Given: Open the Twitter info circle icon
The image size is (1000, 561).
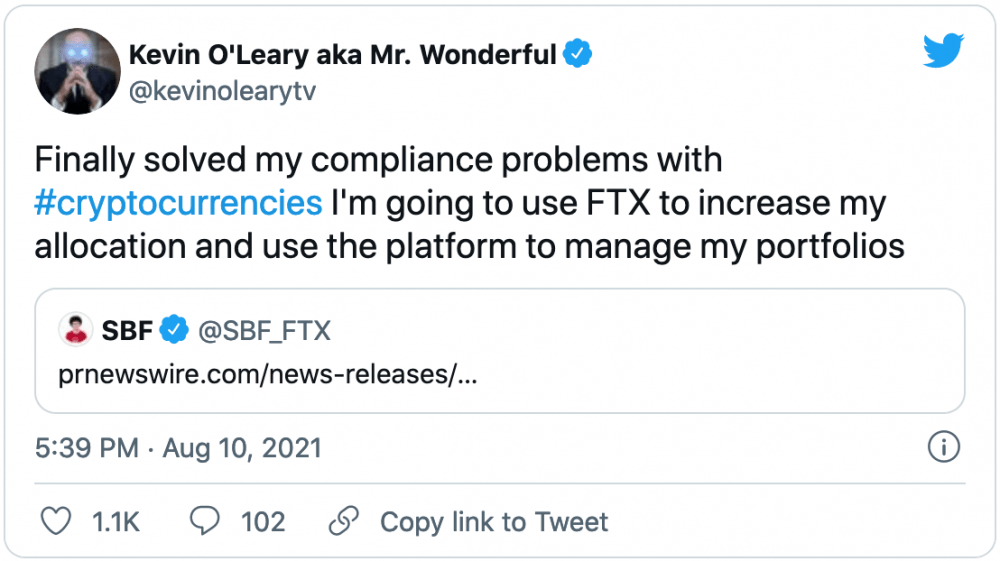Looking at the screenshot, I should click(943, 447).
